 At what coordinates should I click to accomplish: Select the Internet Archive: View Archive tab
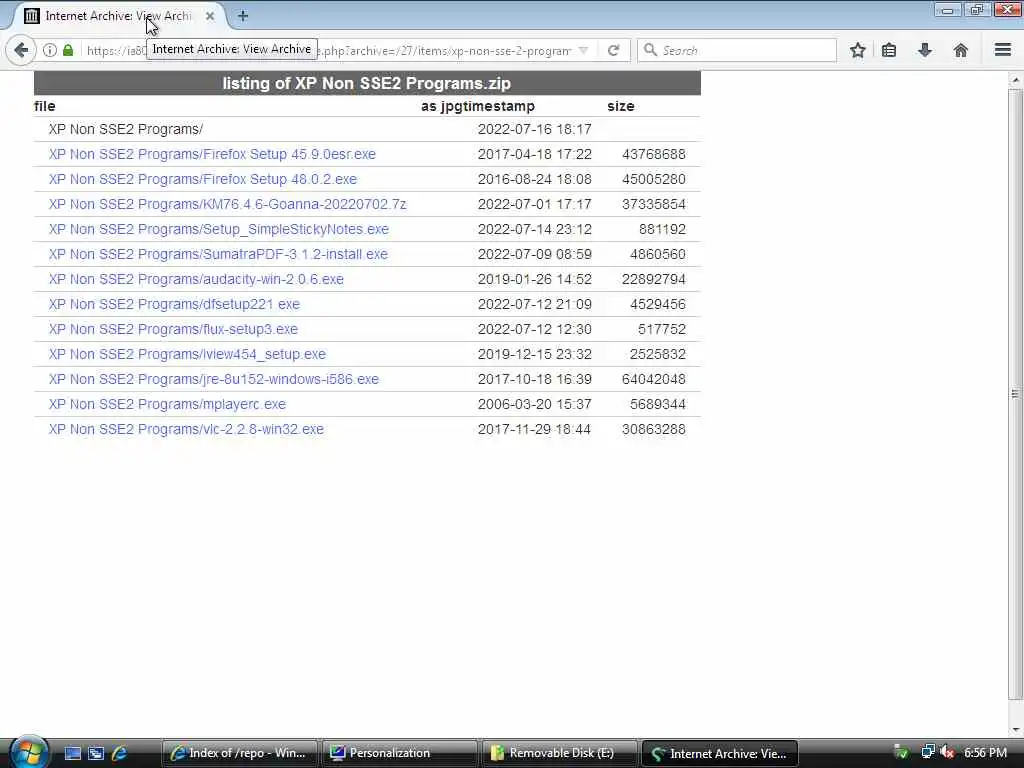pyautogui.click(x=118, y=16)
